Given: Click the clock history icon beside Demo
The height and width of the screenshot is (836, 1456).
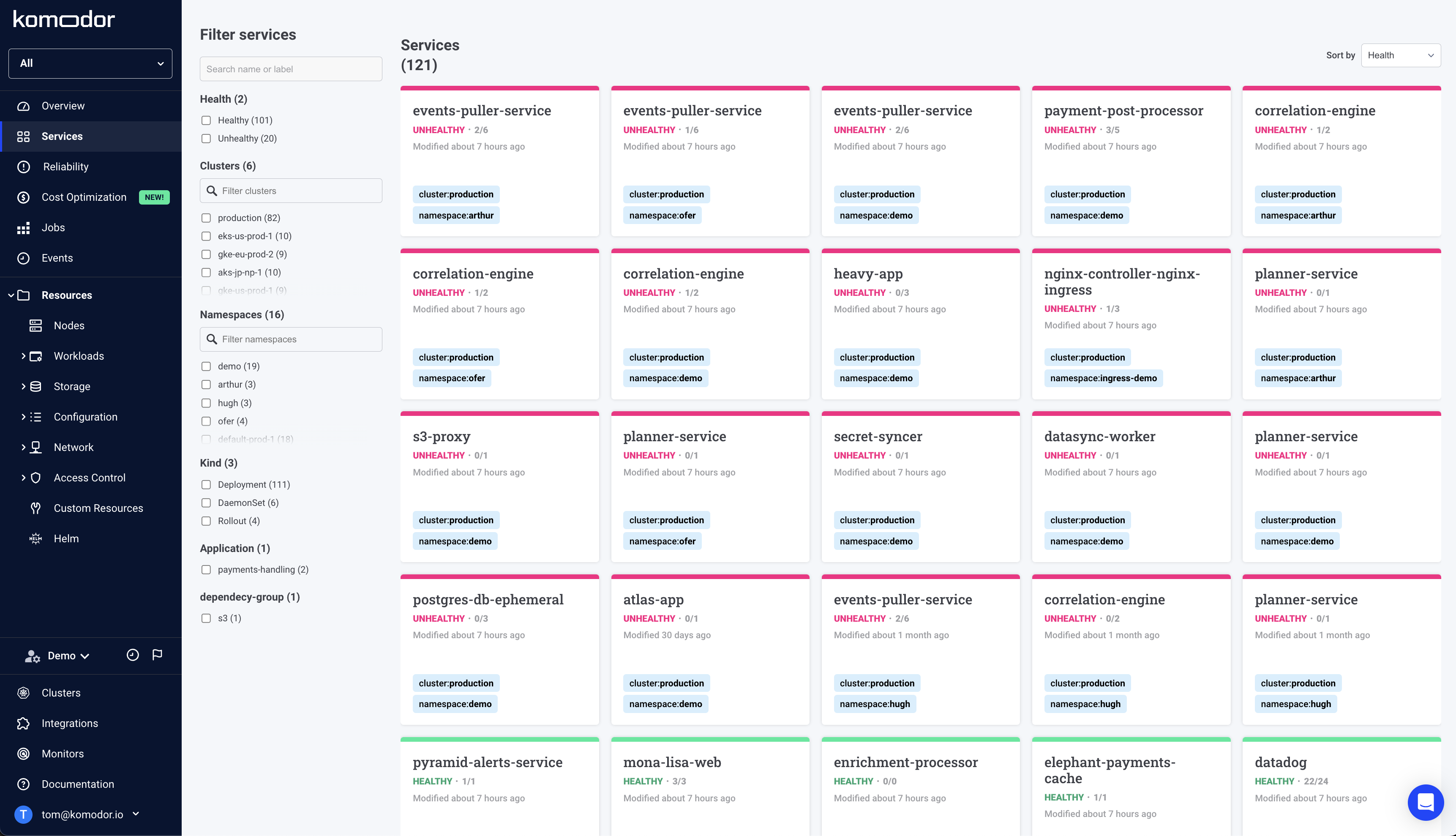Looking at the screenshot, I should (x=133, y=655).
